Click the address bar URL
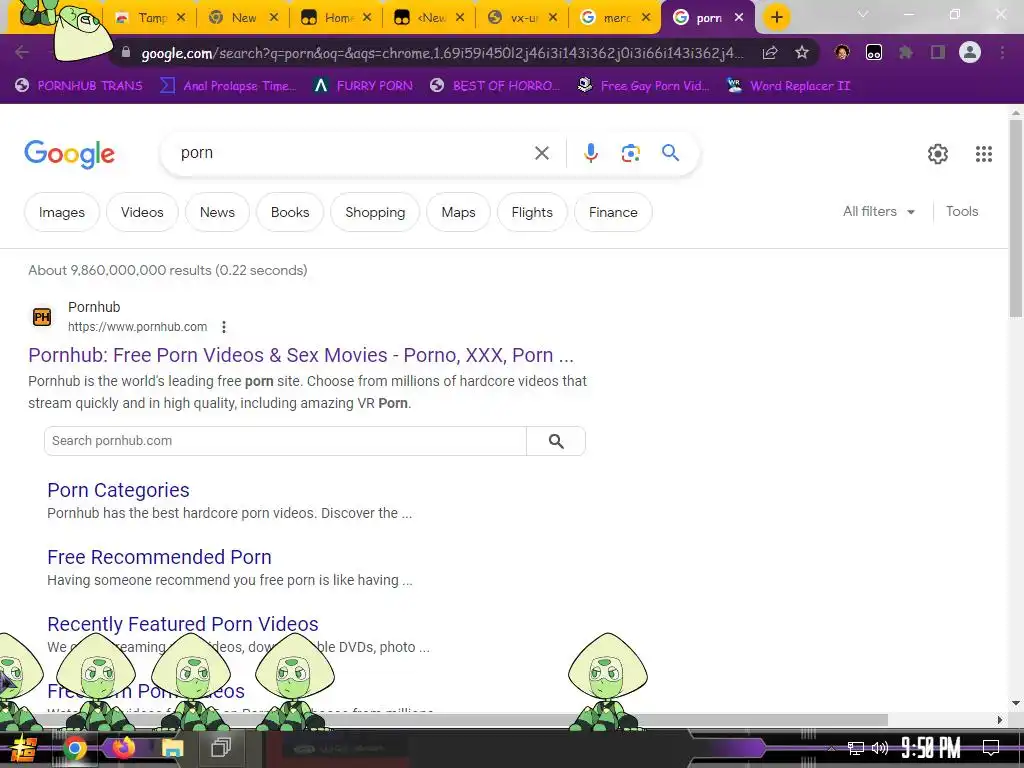The image size is (1024, 768). pyautogui.click(x=441, y=54)
